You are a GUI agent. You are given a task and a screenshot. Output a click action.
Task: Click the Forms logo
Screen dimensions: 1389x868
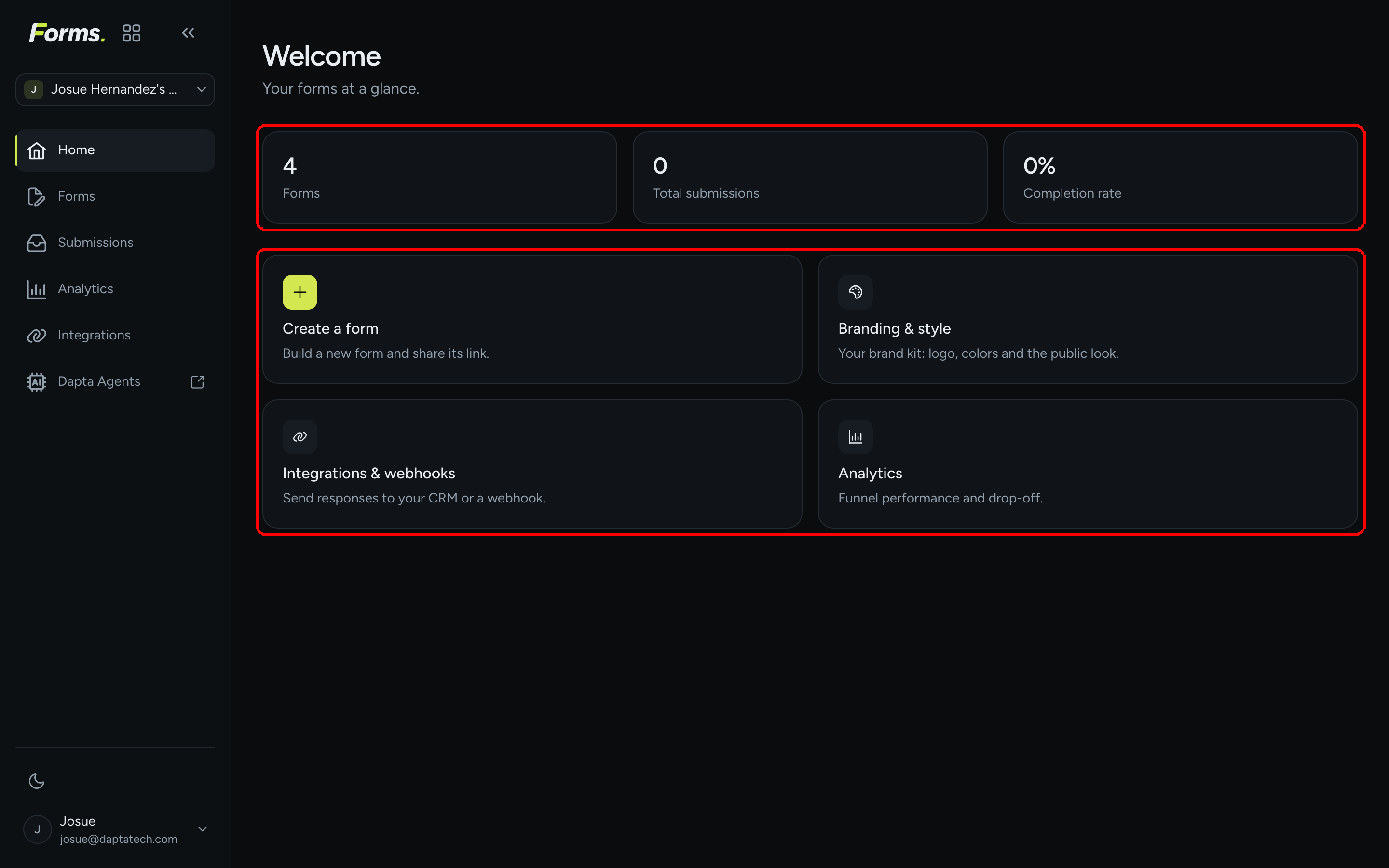(x=67, y=33)
